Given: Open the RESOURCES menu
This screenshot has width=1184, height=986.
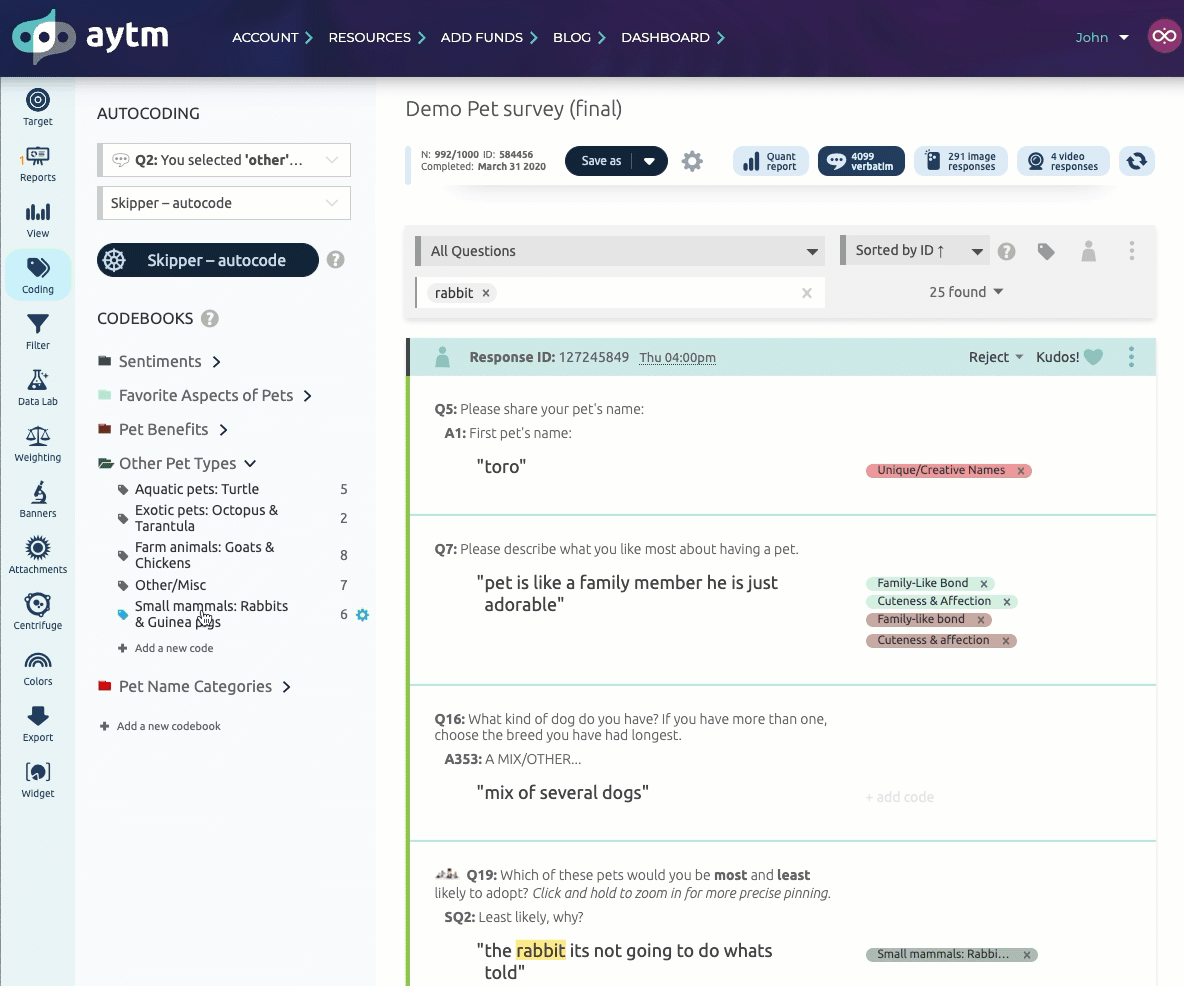Looking at the screenshot, I should tap(377, 37).
